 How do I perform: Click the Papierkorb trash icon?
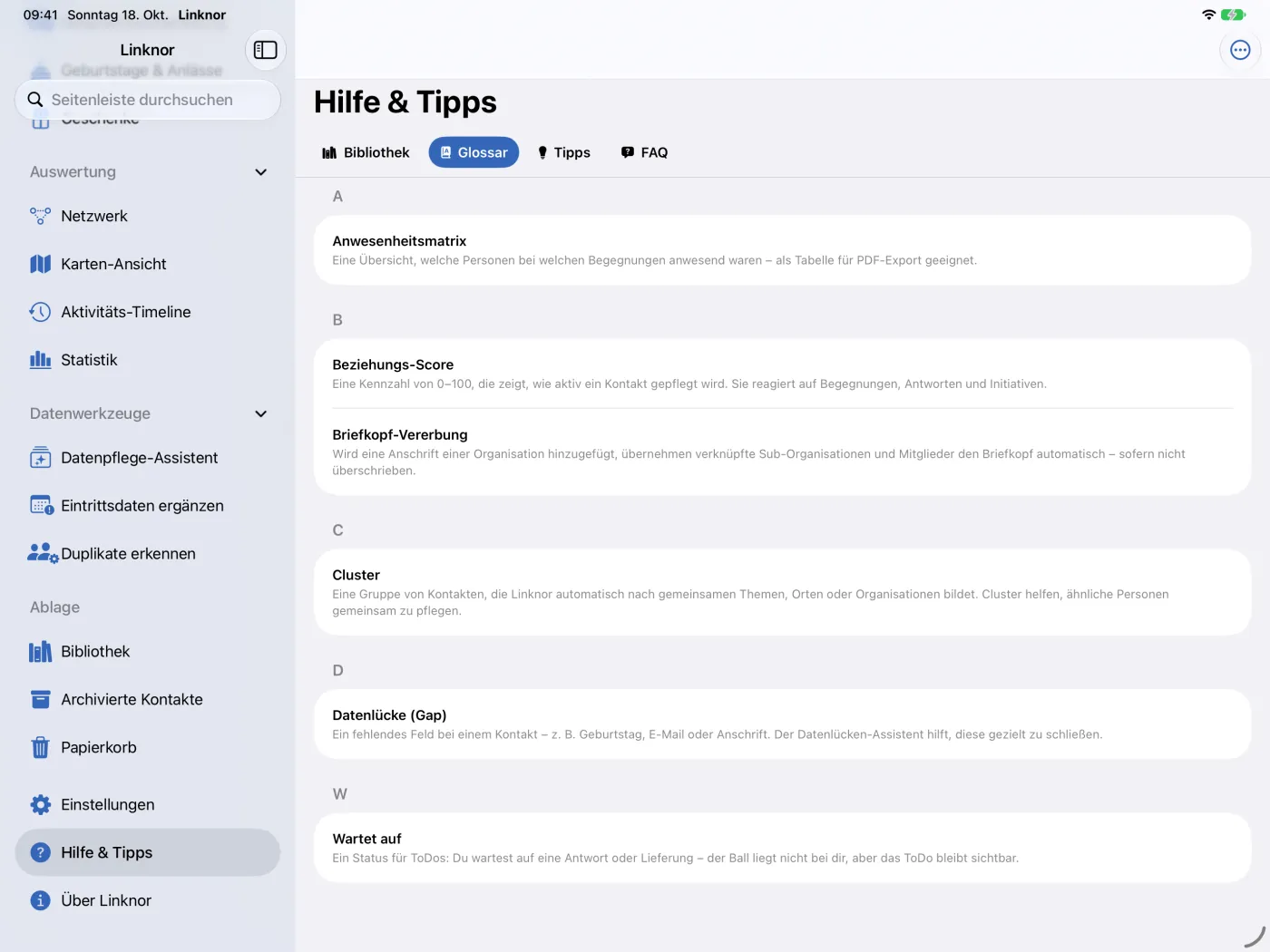pyautogui.click(x=40, y=748)
